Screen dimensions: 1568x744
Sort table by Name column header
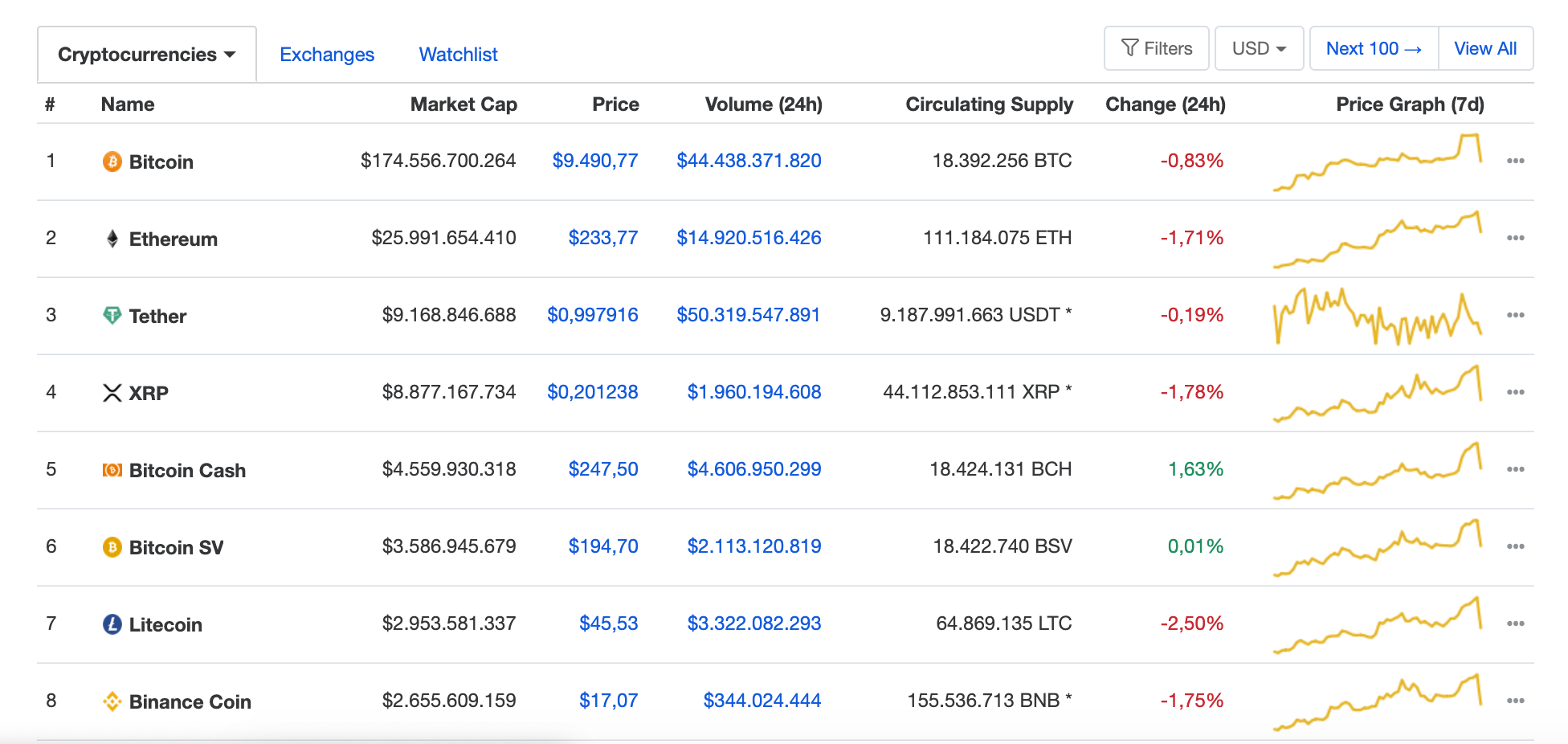point(128,104)
